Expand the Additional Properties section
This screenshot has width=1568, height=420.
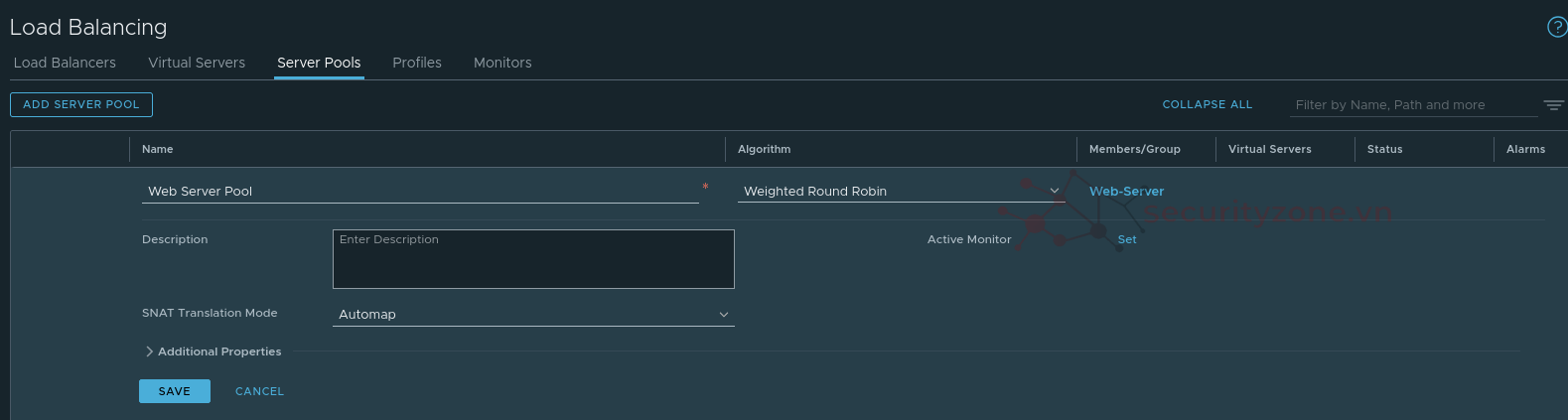point(214,351)
